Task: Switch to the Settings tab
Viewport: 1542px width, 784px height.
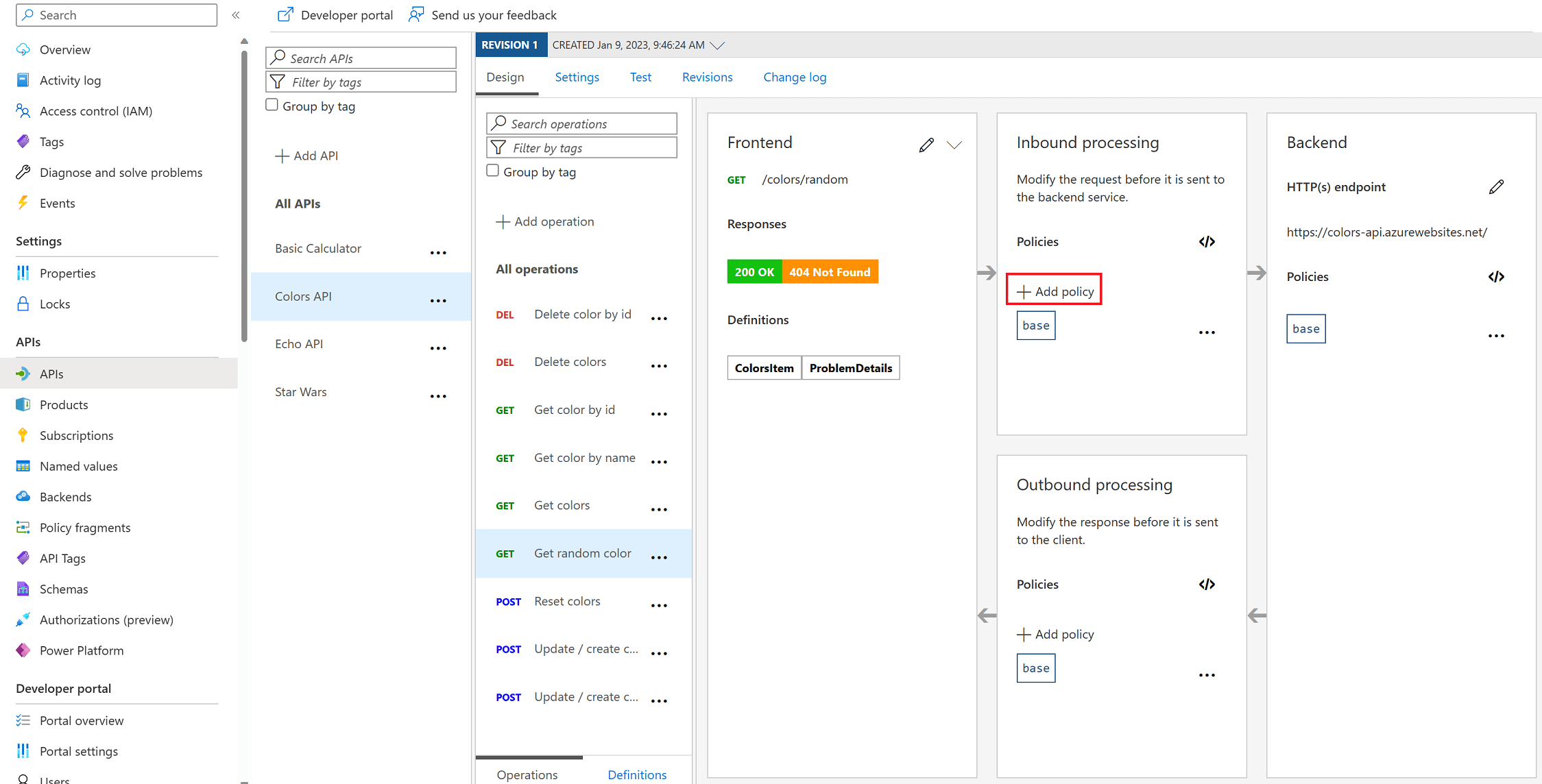Action: pos(577,77)
